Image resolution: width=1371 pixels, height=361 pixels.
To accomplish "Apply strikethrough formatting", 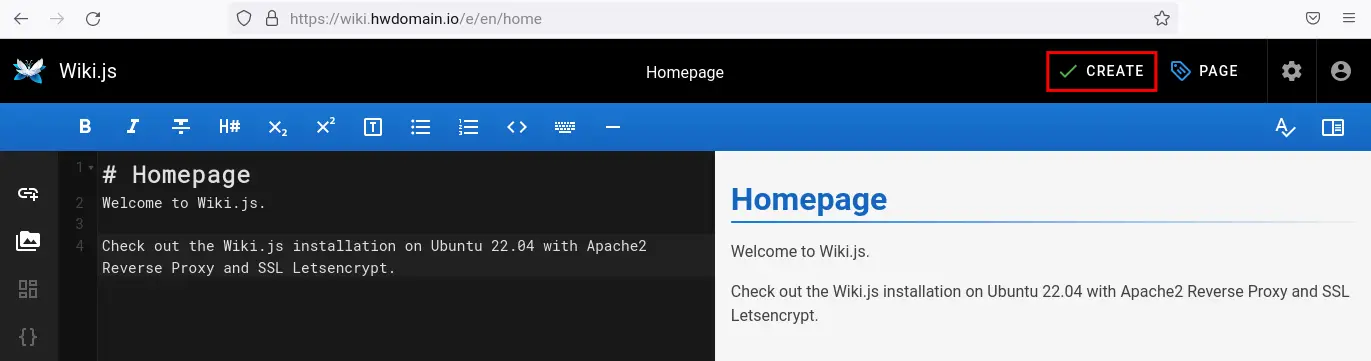I will 181,127.
